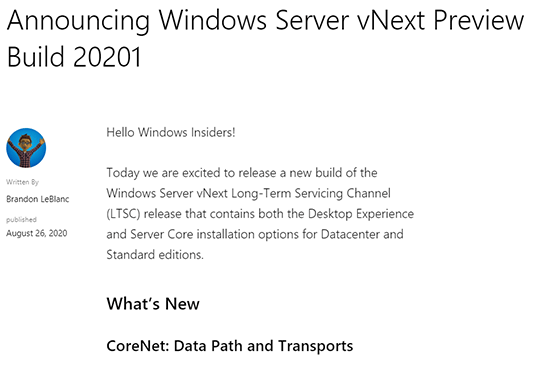The image size is (545, 371).
Task: Open Brandon LeBlanc's author page
Action: click(38, 199)
